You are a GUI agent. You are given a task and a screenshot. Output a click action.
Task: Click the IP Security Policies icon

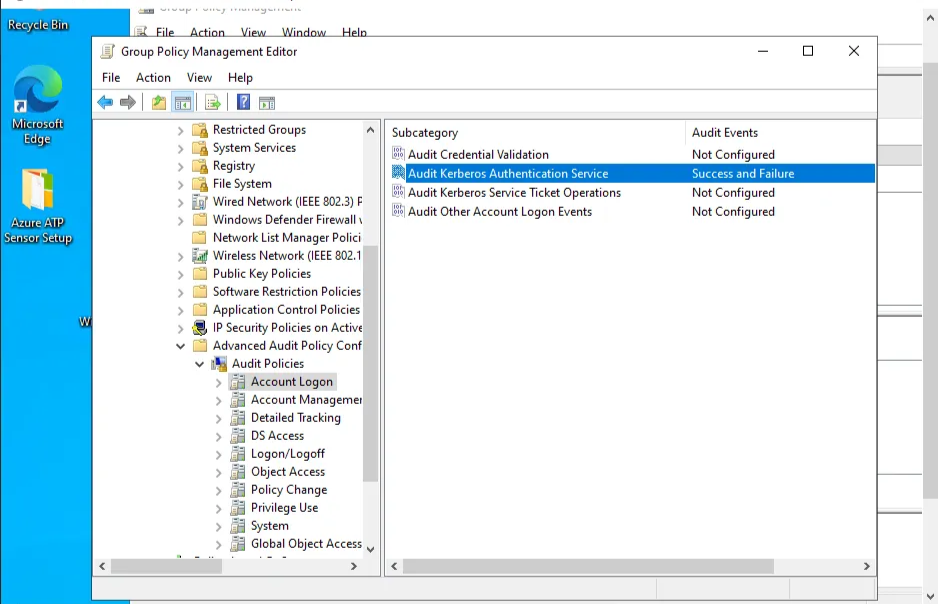click(x=200, y=328)
